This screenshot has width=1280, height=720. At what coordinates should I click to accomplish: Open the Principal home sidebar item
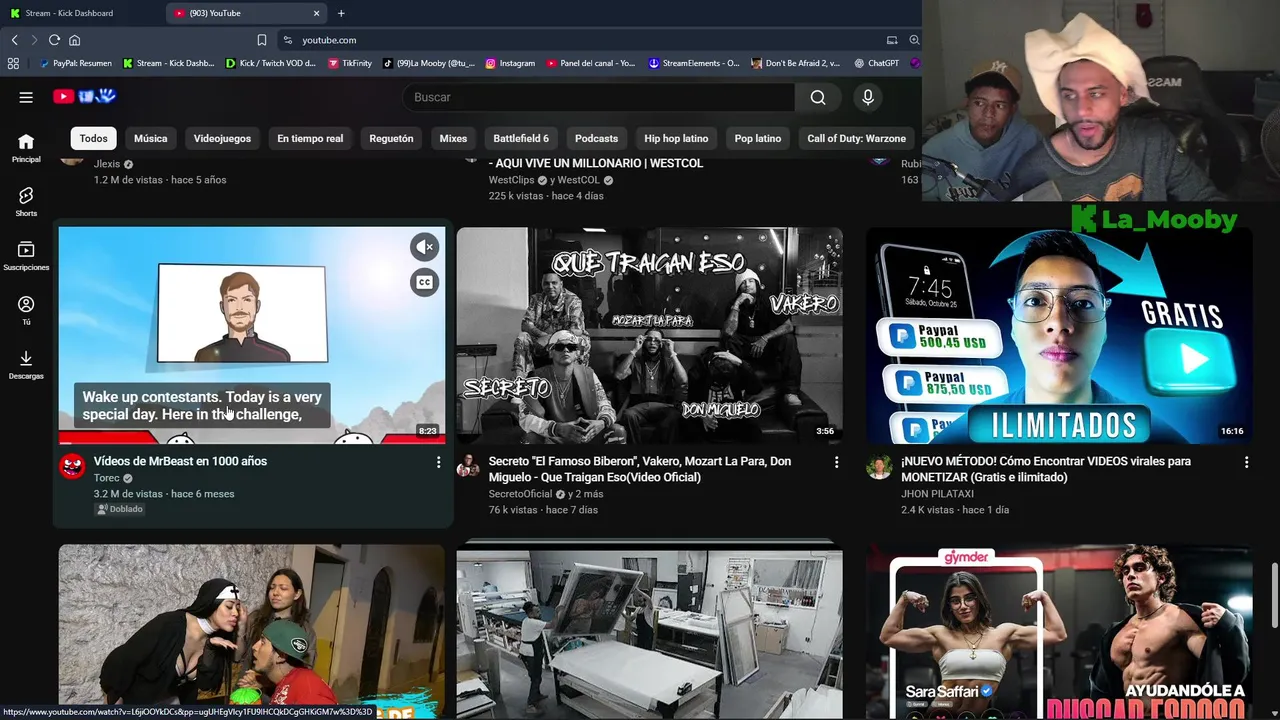[x=26, y=148]
